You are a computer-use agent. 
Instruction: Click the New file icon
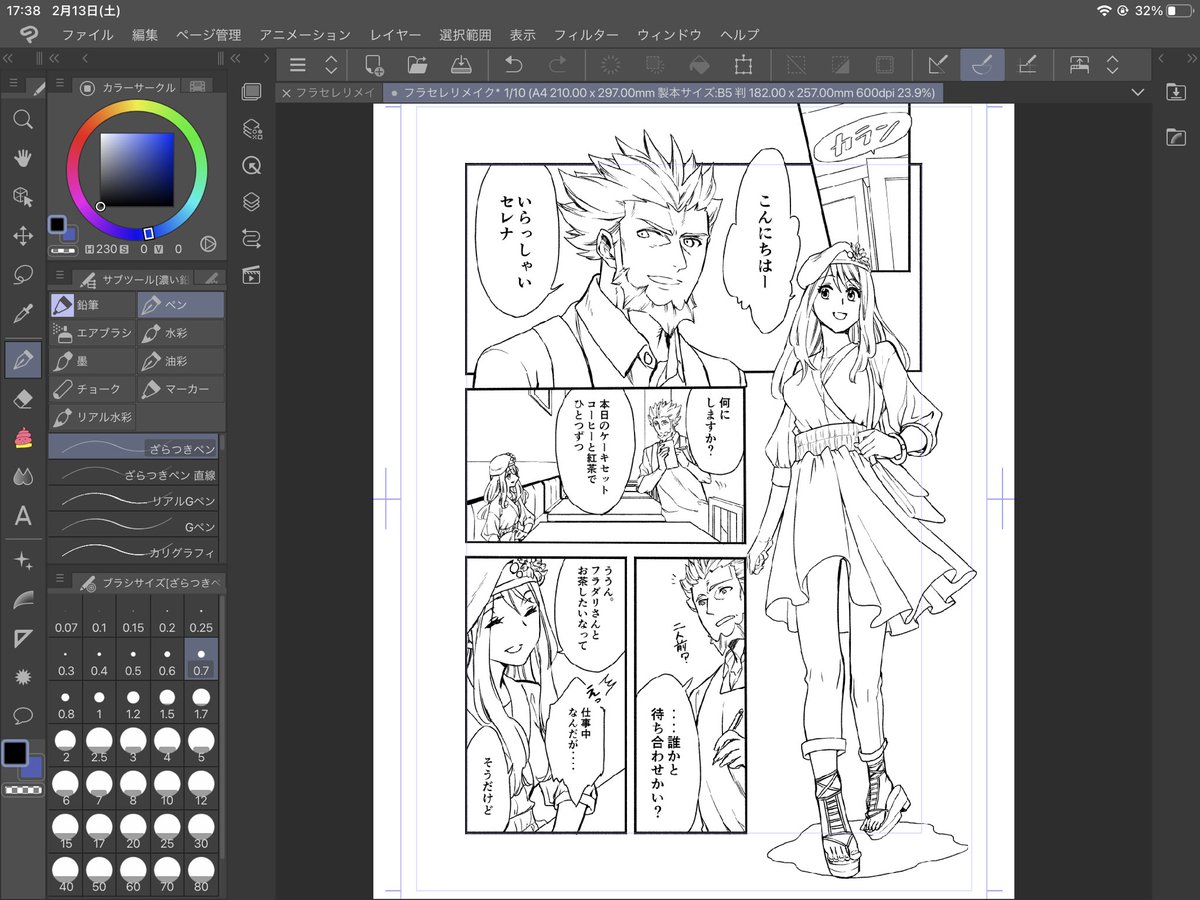(375, 65)
